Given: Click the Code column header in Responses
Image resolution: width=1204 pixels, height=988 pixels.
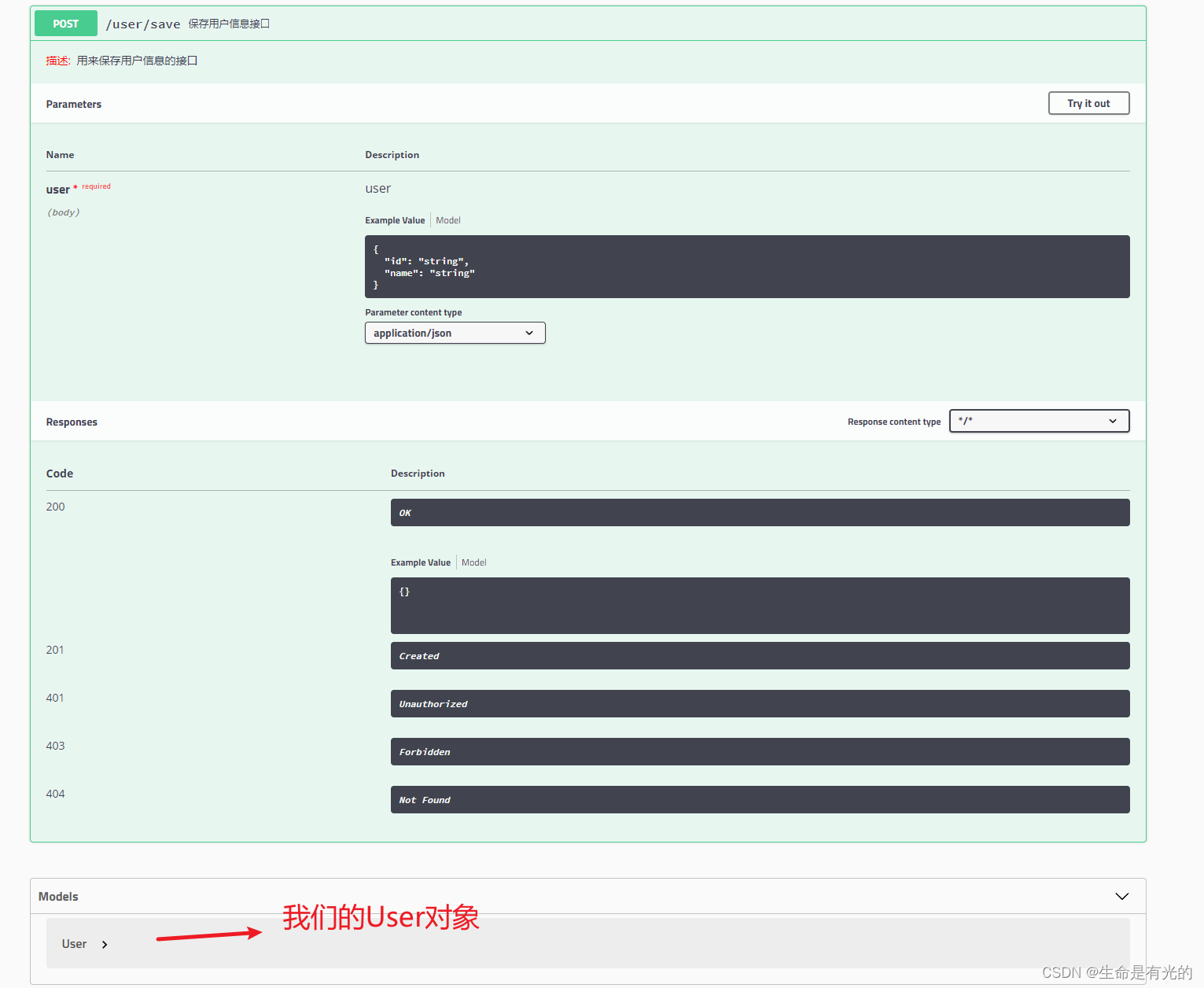Looking at the screenshot, I should (60, 474).
